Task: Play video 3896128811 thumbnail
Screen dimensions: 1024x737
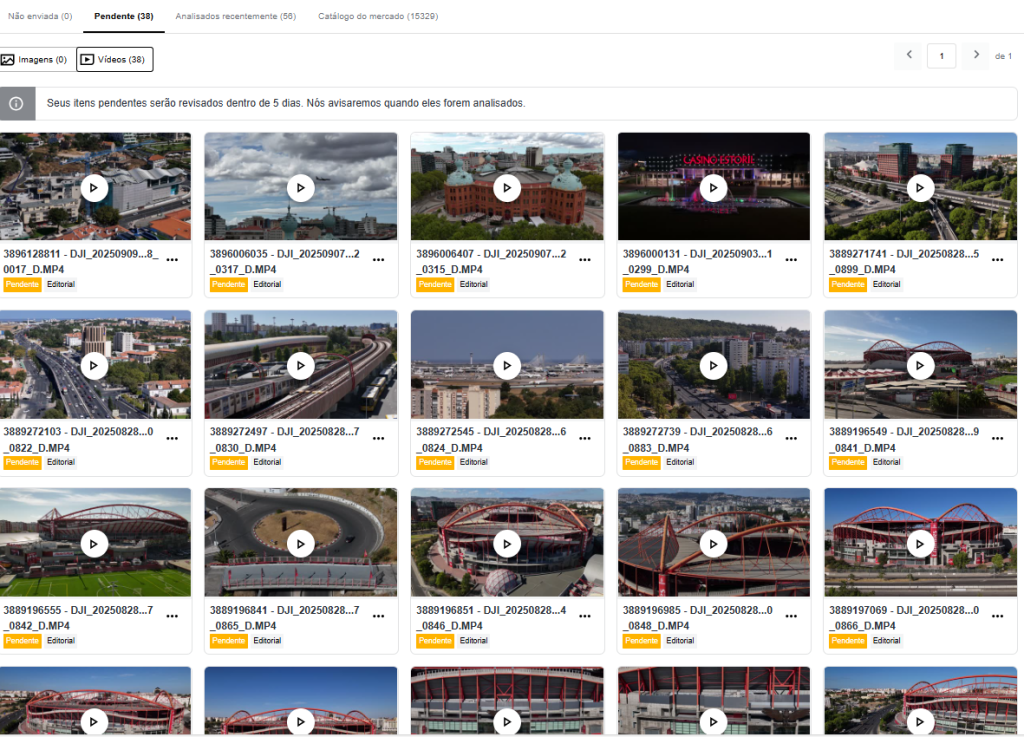Action: pyautogui.click(x=94, y=188)
